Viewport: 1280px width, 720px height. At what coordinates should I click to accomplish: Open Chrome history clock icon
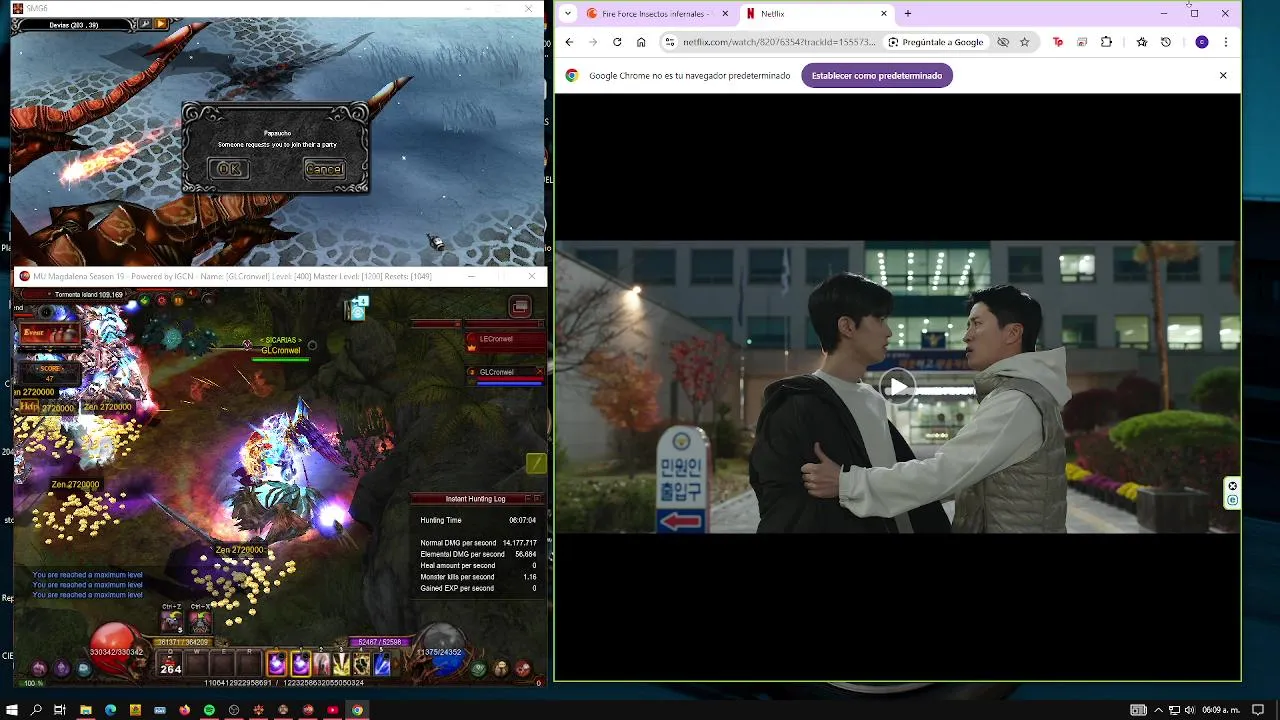click(1166, 42)
